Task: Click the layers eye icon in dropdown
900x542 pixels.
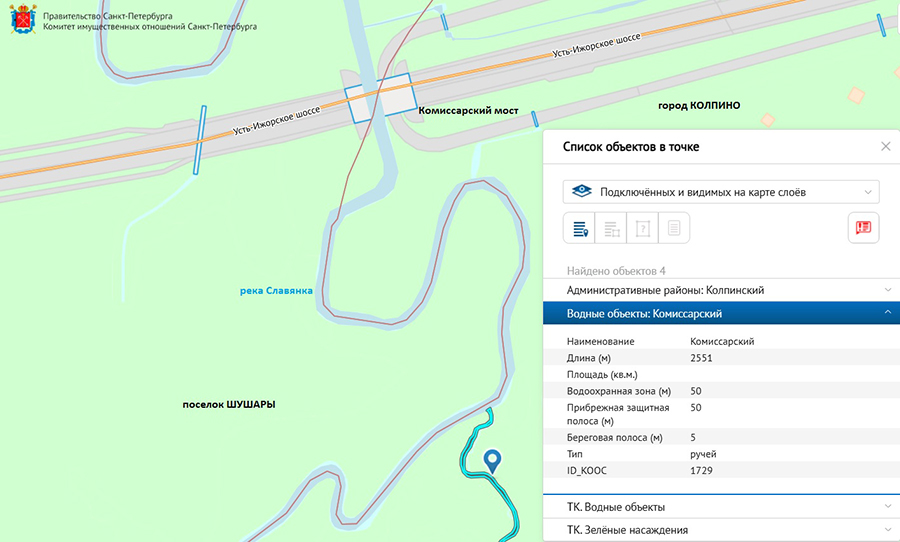Action: click(x=581, y=191)
